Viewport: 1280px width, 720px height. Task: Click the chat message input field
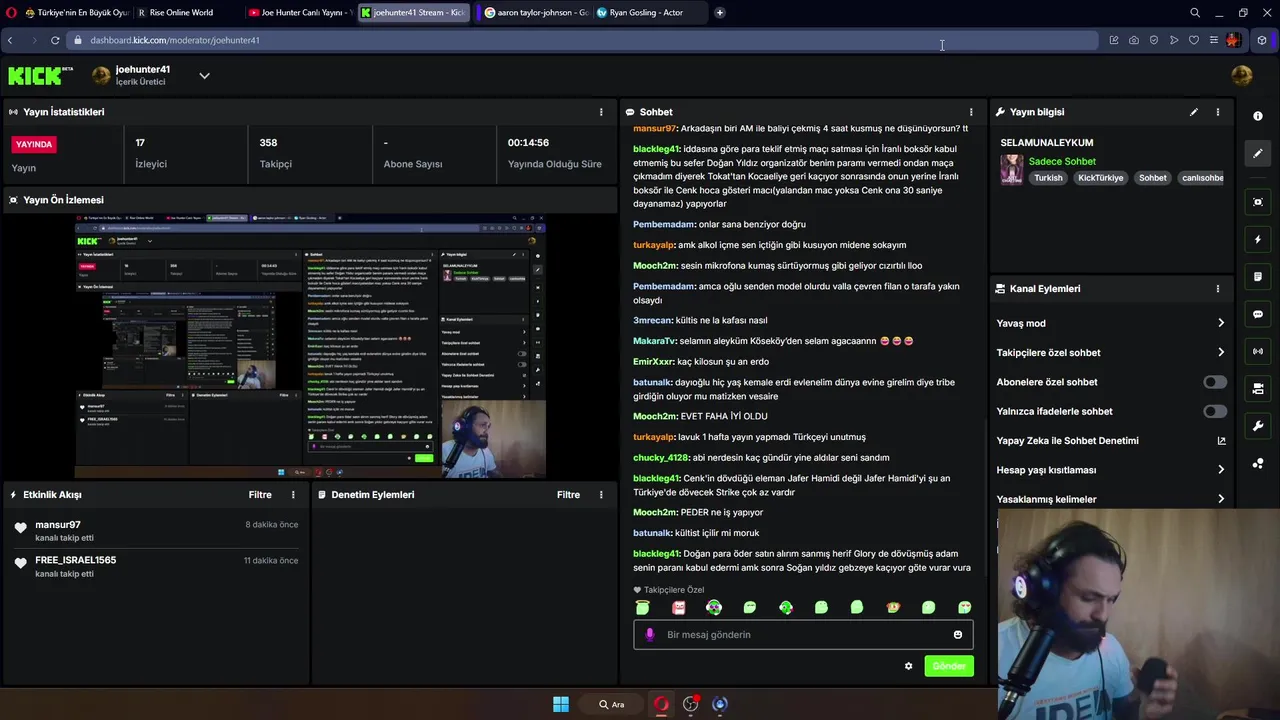pyautogui.click(x=803, y=635)
